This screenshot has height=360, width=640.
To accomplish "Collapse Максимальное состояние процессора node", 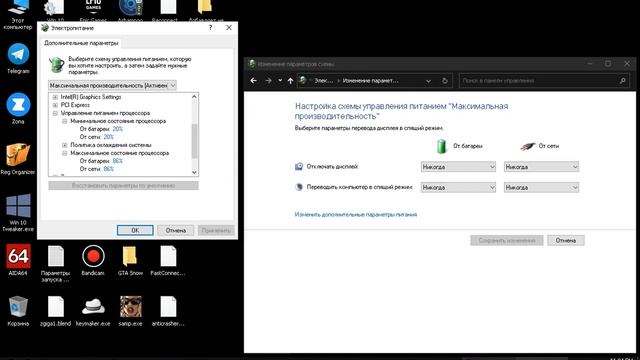I will (64, 153).
